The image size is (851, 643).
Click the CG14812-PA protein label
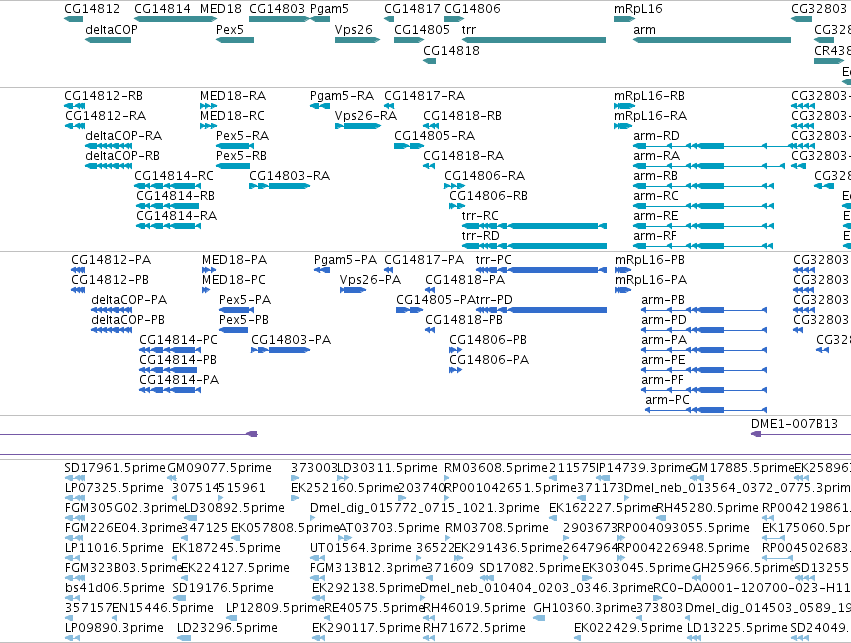111,260
